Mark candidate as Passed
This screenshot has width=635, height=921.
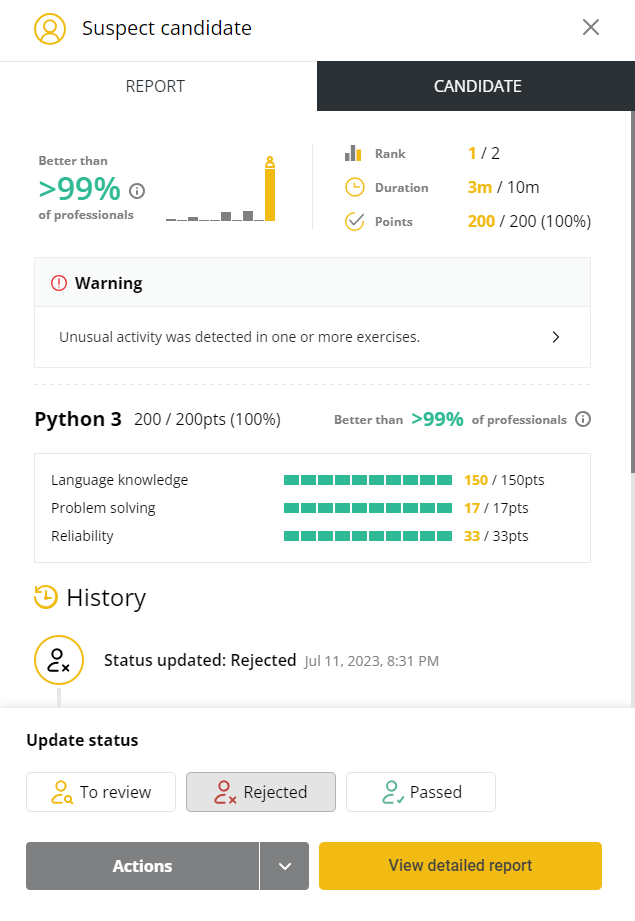(421, 792)
